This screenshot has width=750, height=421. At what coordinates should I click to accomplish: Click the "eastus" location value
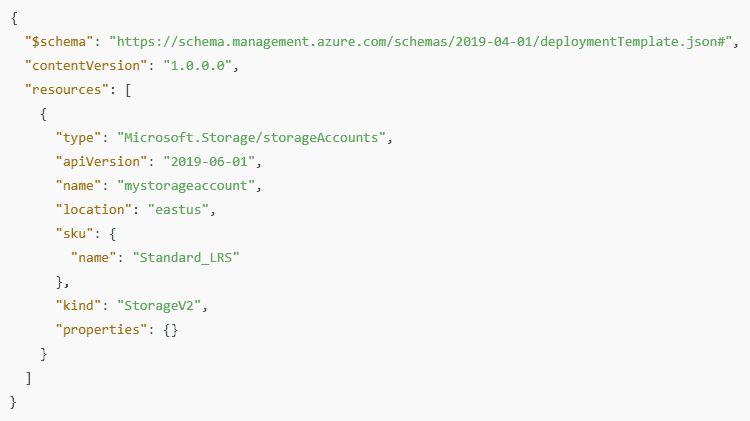[179, 209]
